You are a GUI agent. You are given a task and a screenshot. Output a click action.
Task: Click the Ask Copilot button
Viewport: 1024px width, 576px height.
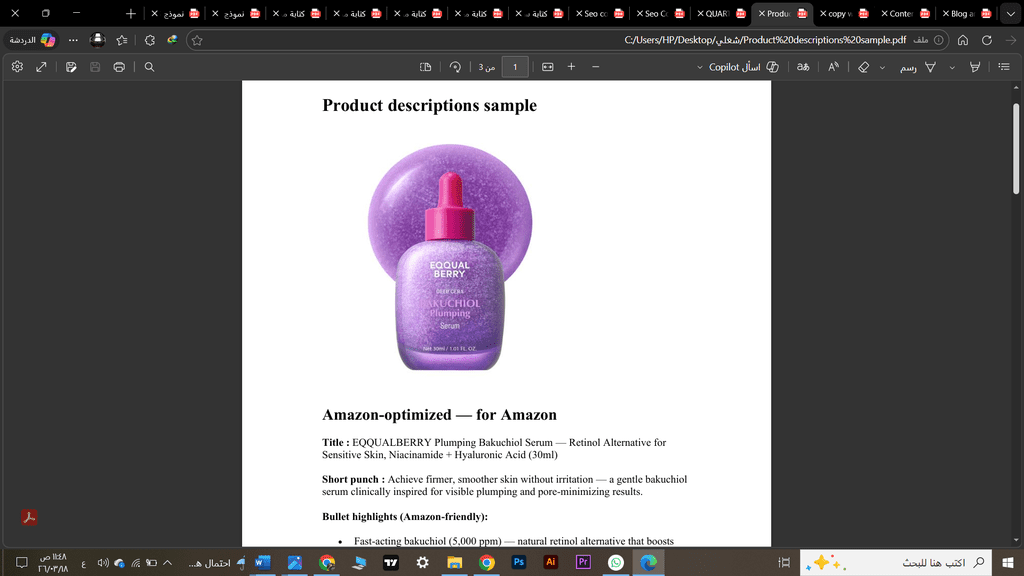click(x=735, y=67)
